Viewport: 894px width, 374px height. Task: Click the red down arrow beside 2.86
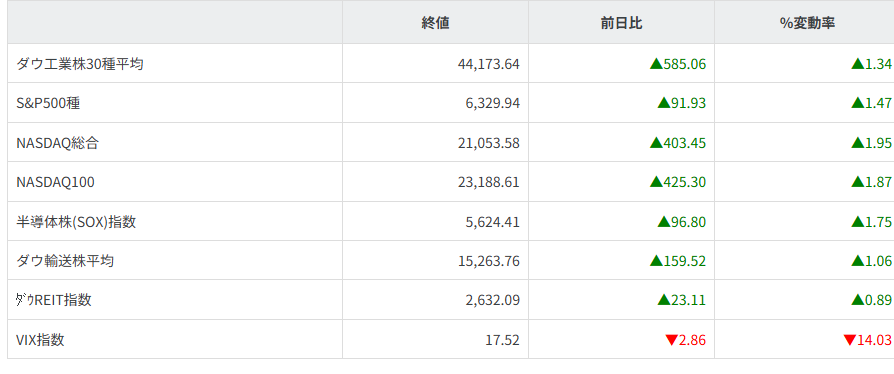click(x=671, y=340)
